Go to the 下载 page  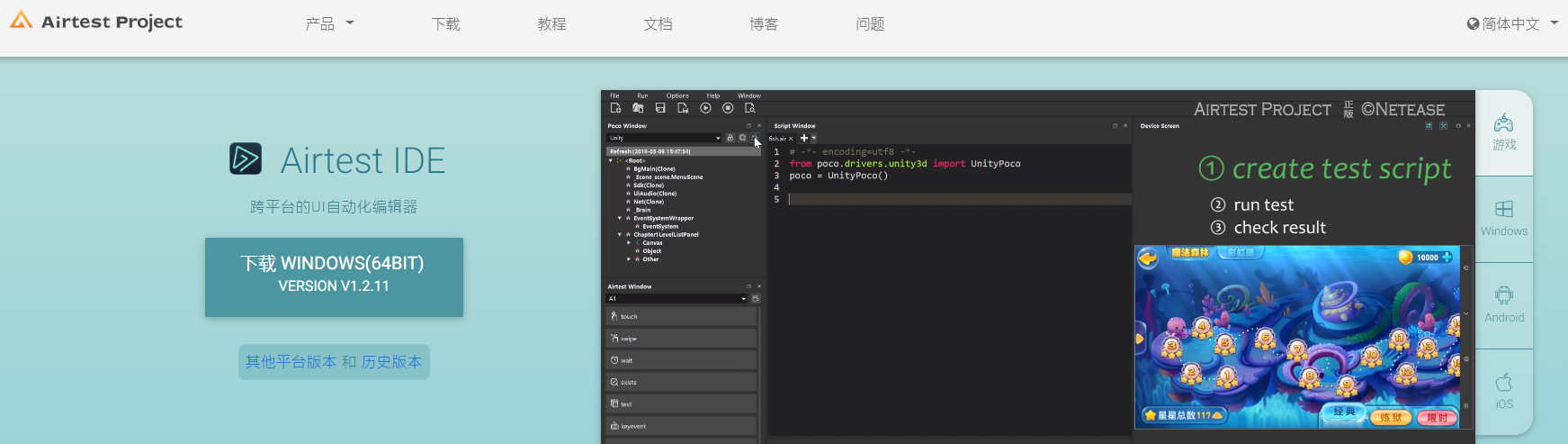coord(445,24)
